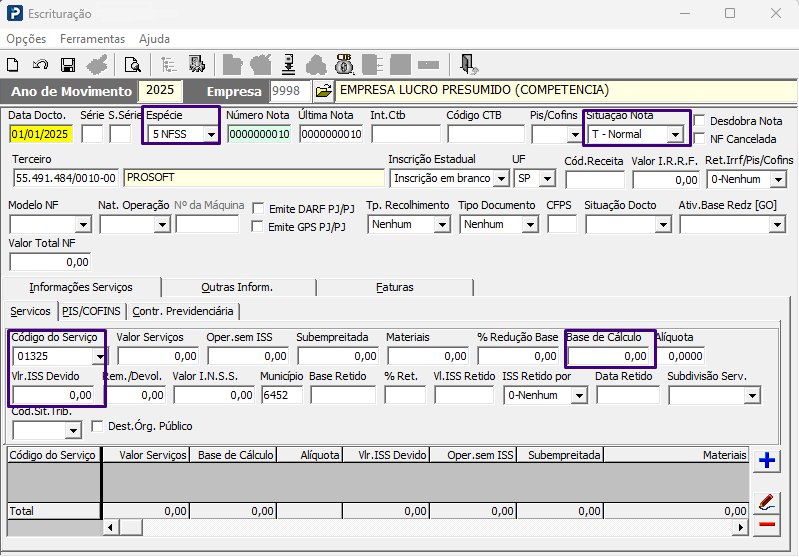Open the Empresa folder lookup icon

[324, 91]
